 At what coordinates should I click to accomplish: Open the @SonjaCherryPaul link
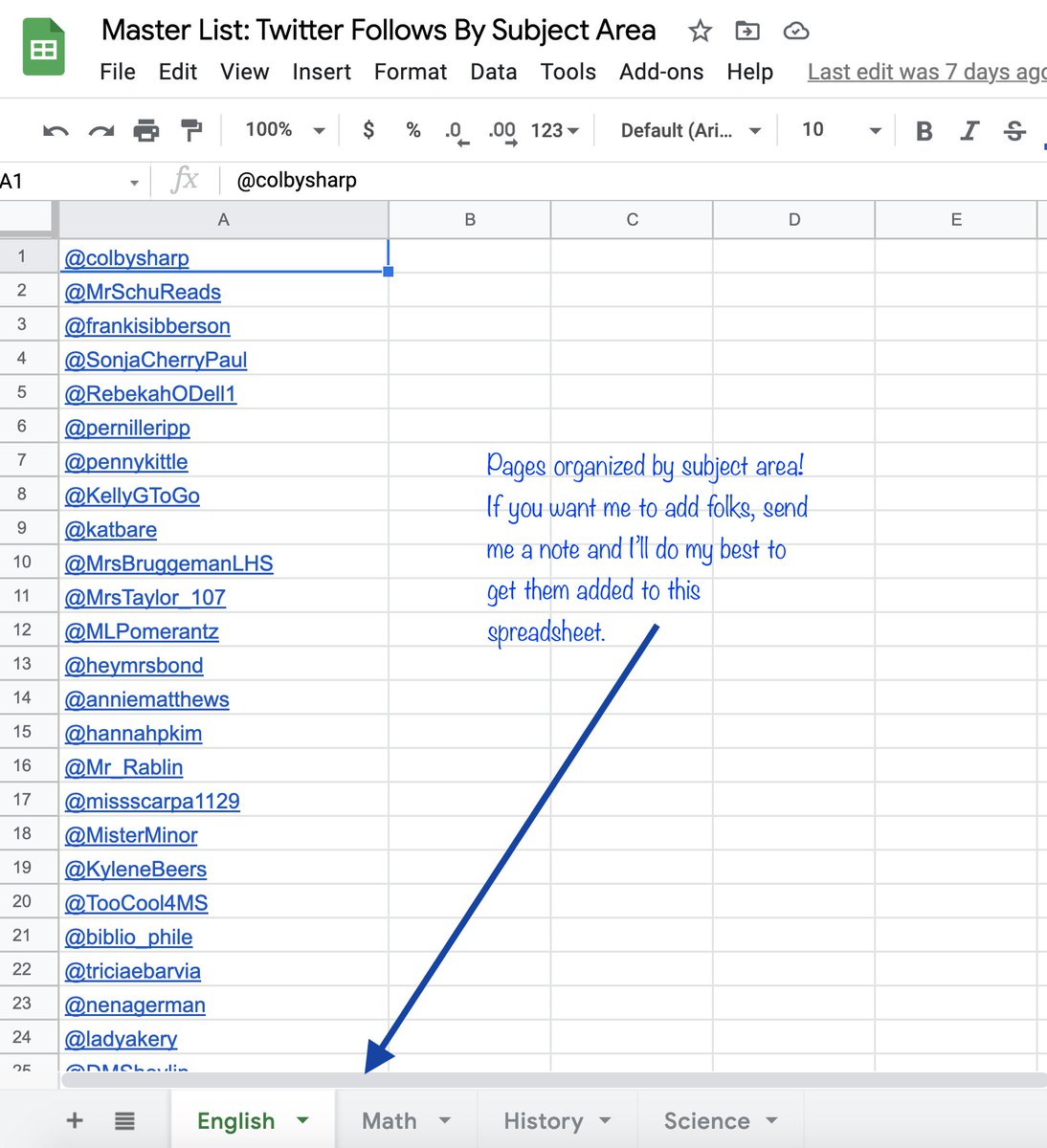point(156,360)
